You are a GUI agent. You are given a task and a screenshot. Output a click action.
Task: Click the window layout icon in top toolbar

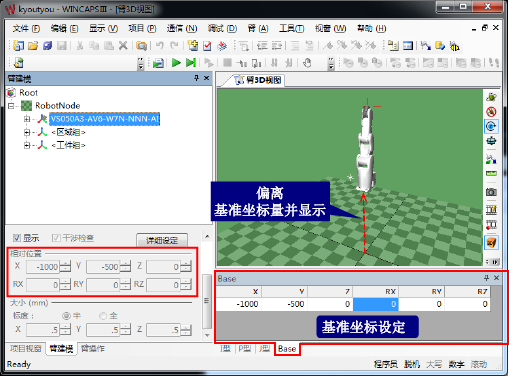[x=408, y=46]
